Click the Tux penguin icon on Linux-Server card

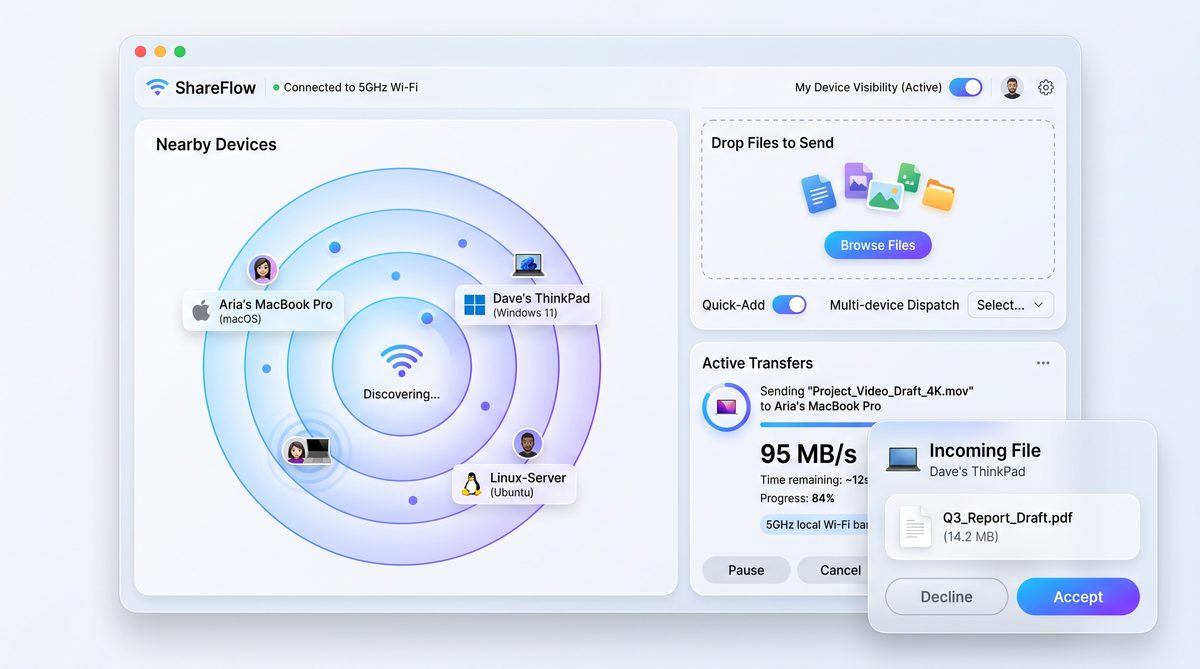coord(471,484)
